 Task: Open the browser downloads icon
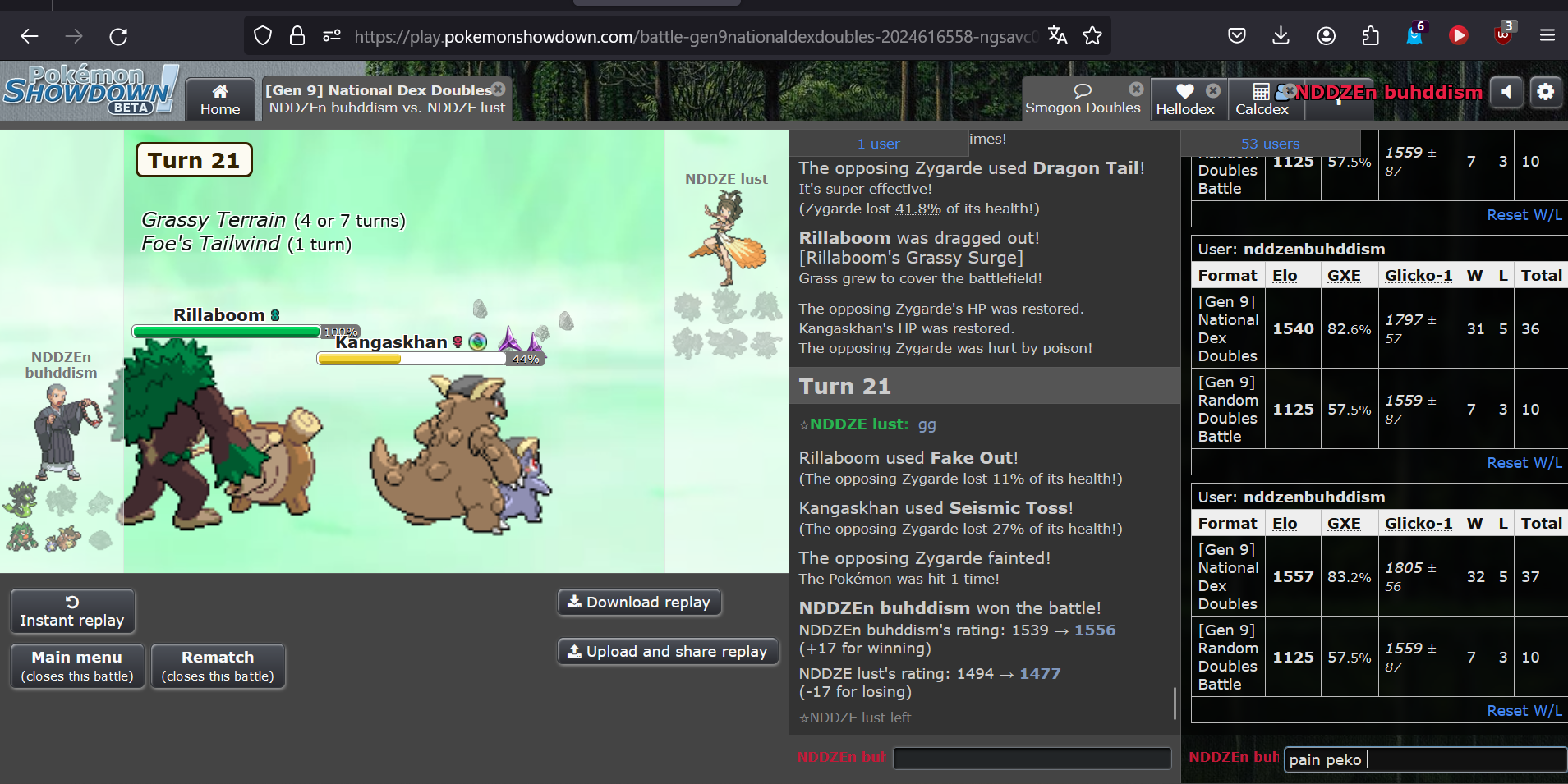(x=1281, y=36)
